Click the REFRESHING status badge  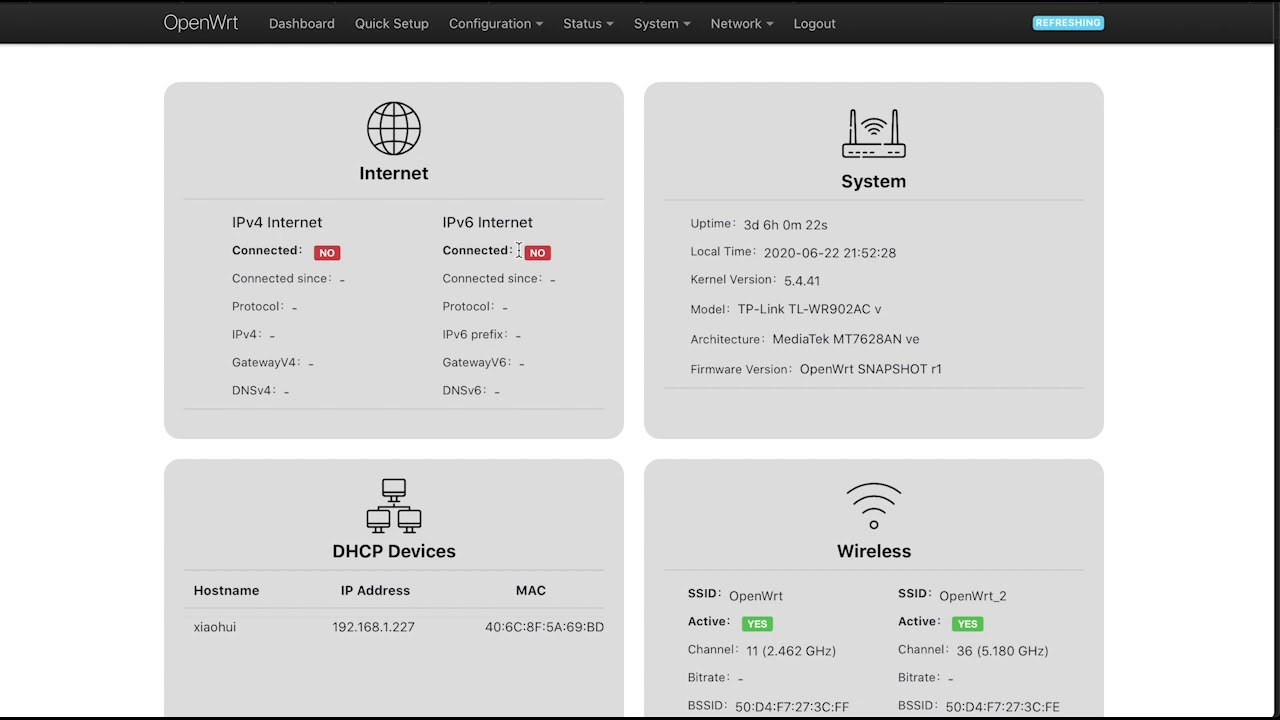pos(1068,22)
